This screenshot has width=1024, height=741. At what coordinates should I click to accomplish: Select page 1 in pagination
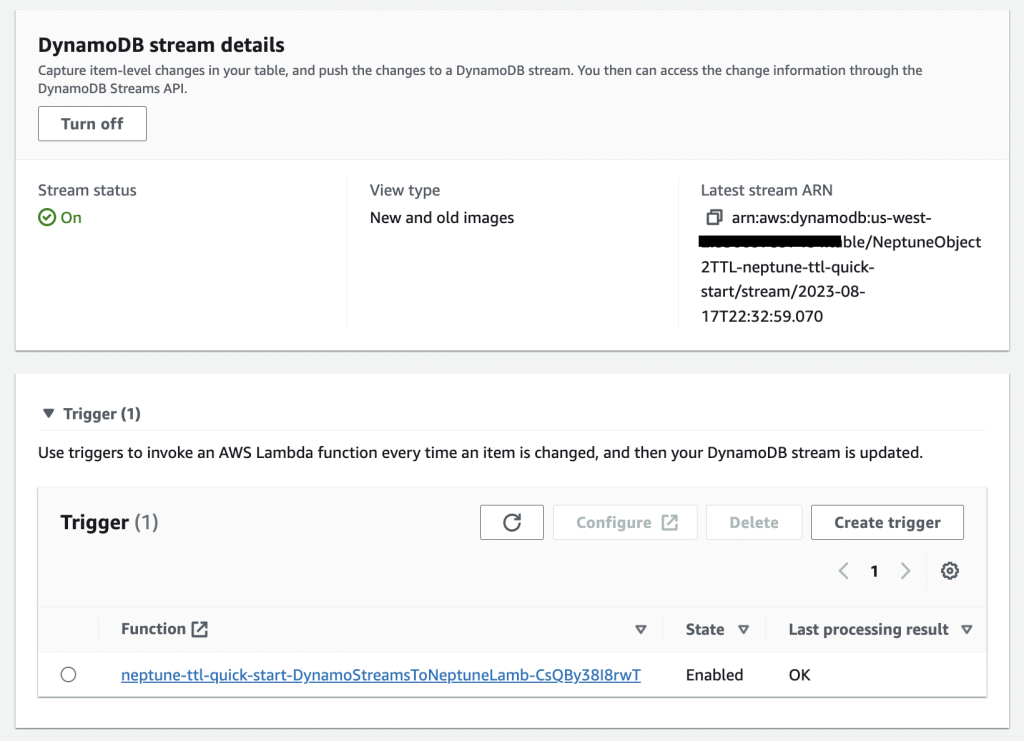[x=874, y=570]
